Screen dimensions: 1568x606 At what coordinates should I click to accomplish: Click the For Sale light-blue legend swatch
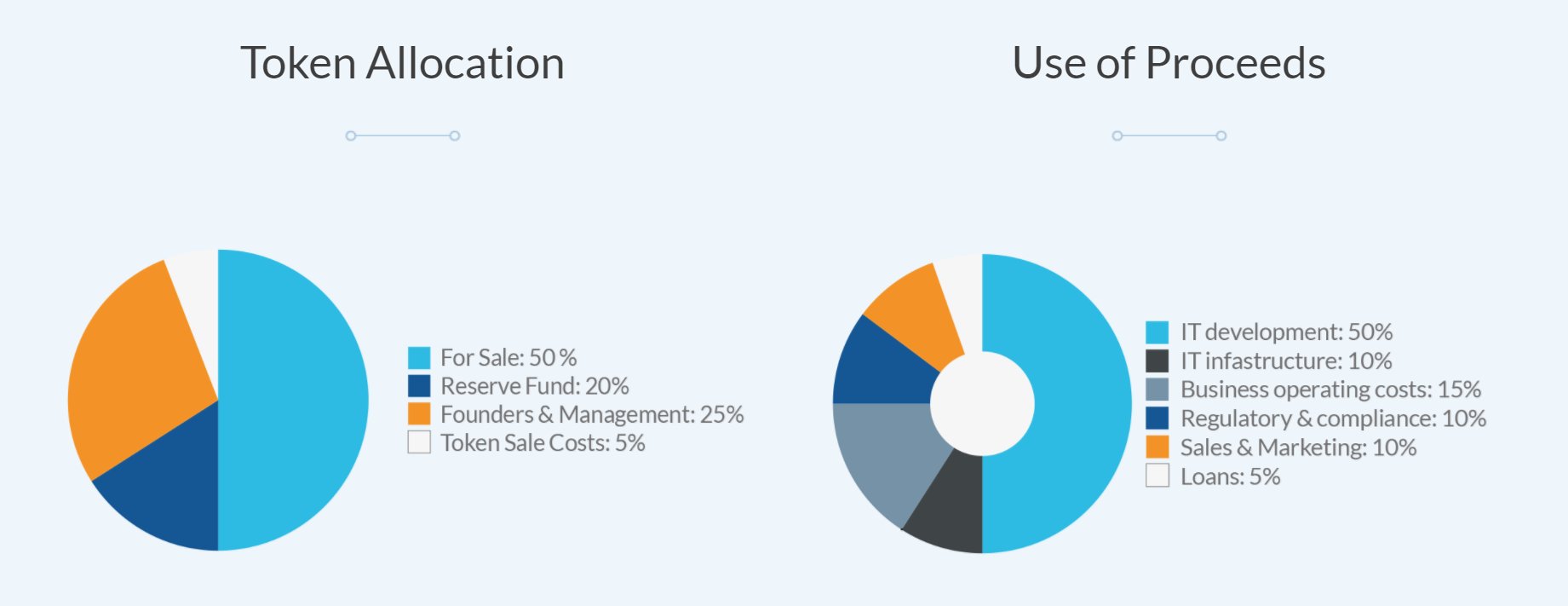coord(419,357)
